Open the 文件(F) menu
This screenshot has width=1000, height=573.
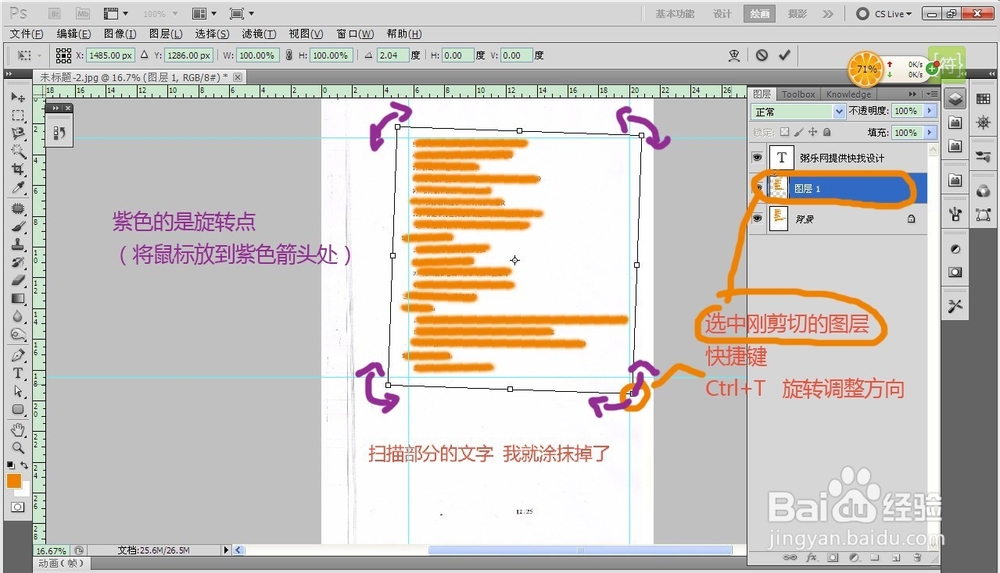tap(27, 34)
